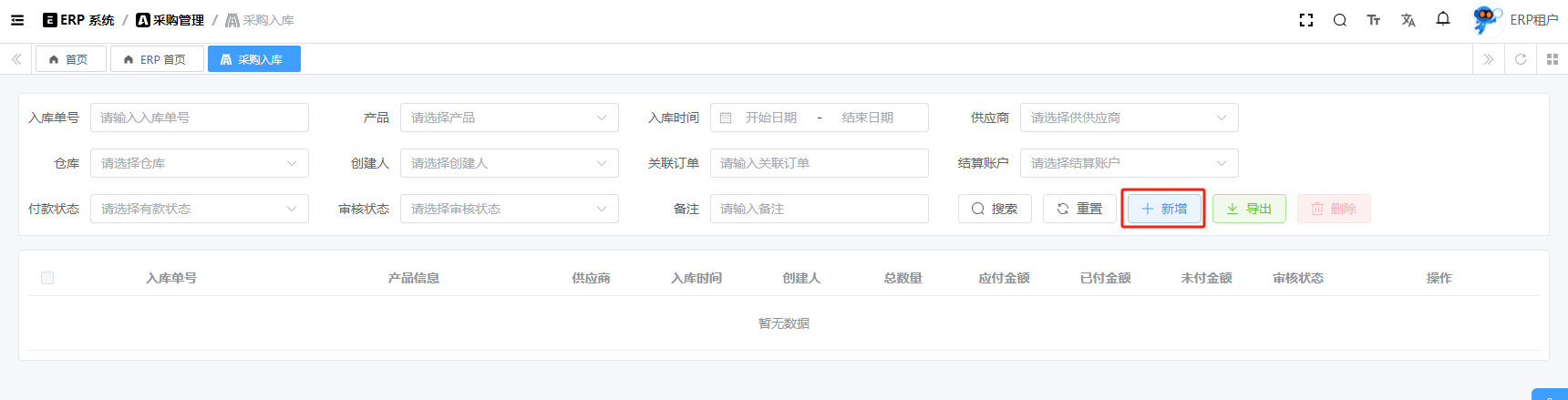Tick the select-all checkbox in table header

[47, 278]
